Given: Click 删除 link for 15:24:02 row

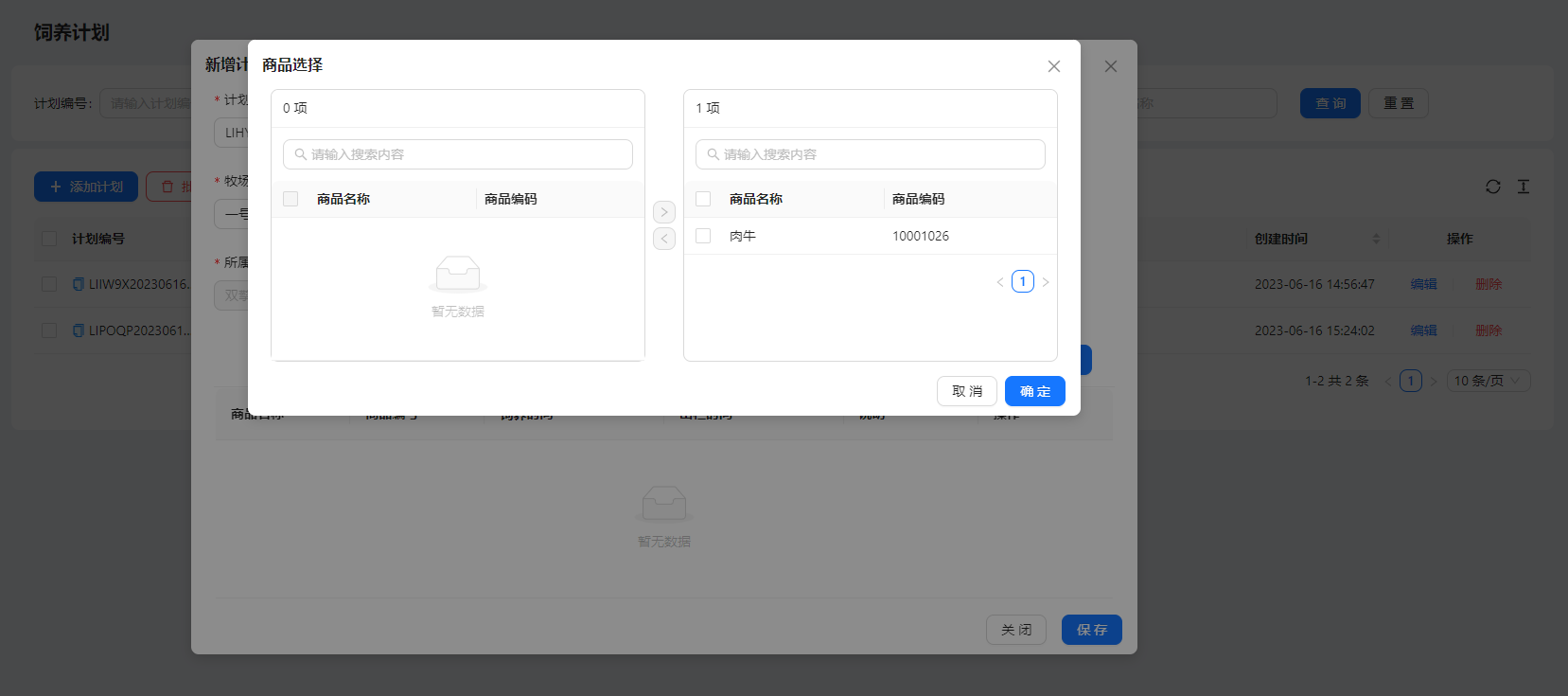Looking at the screenshot, I should (1489, 330).
